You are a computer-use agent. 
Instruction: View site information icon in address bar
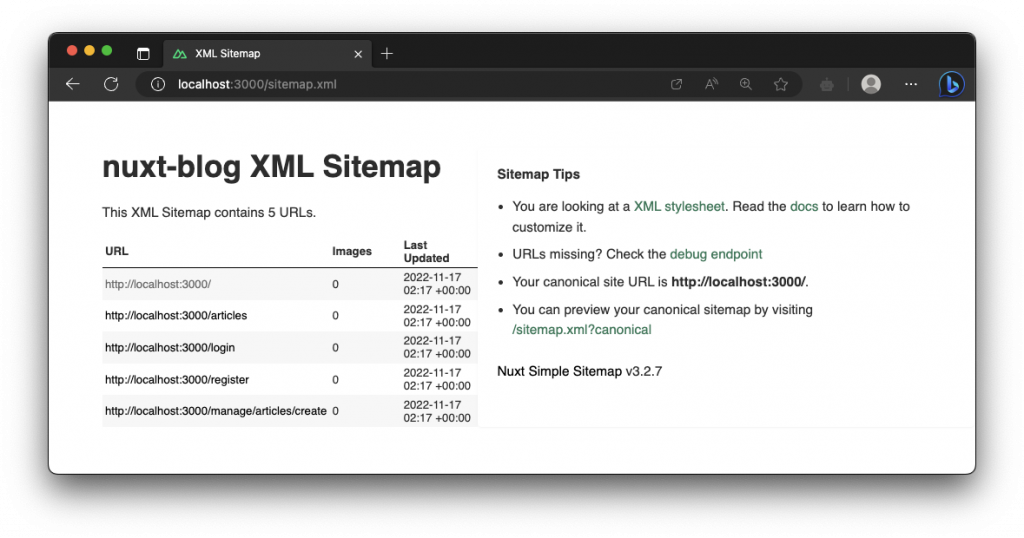tap(157, 84)
